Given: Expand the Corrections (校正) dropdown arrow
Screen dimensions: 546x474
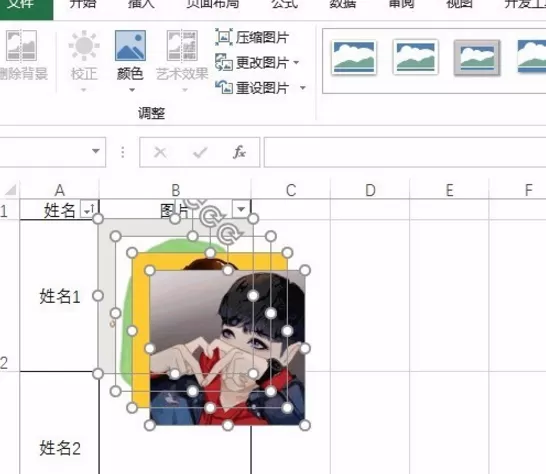Looking at the screenshot, I should click(84, 90).
